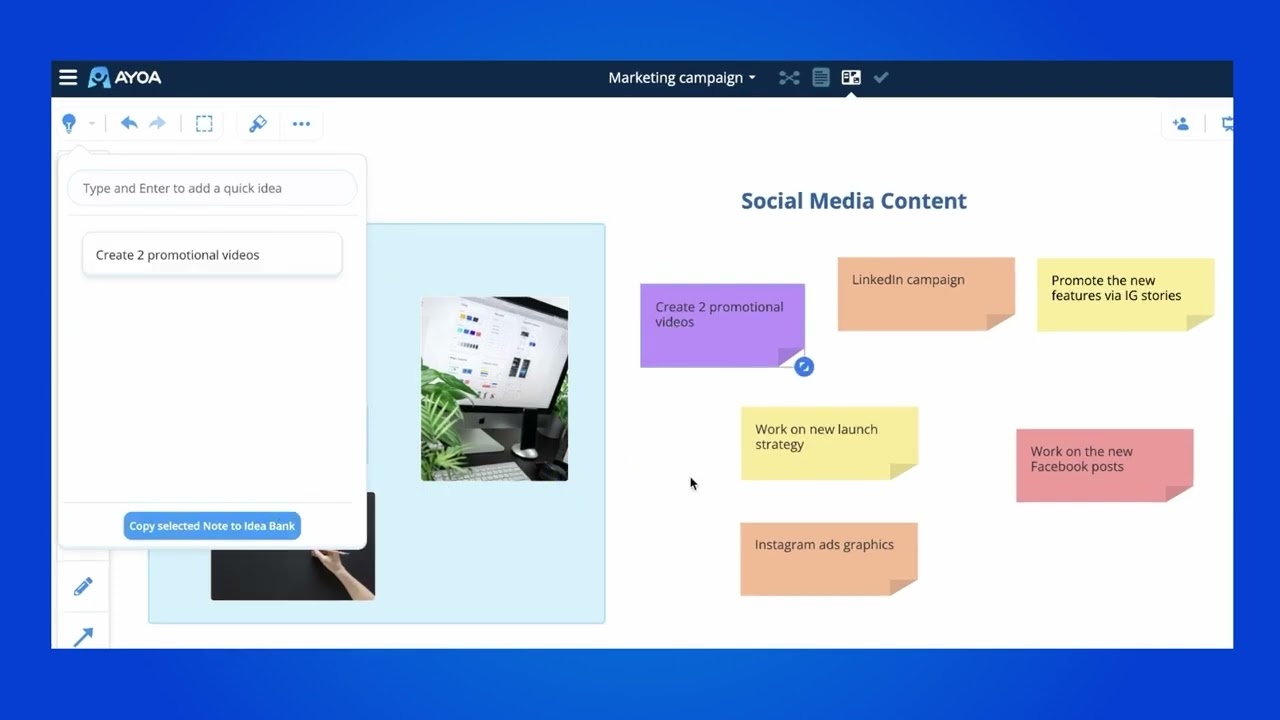Switch to the mind map view icon
The image size is (1280, 720).
coord(790,78)
